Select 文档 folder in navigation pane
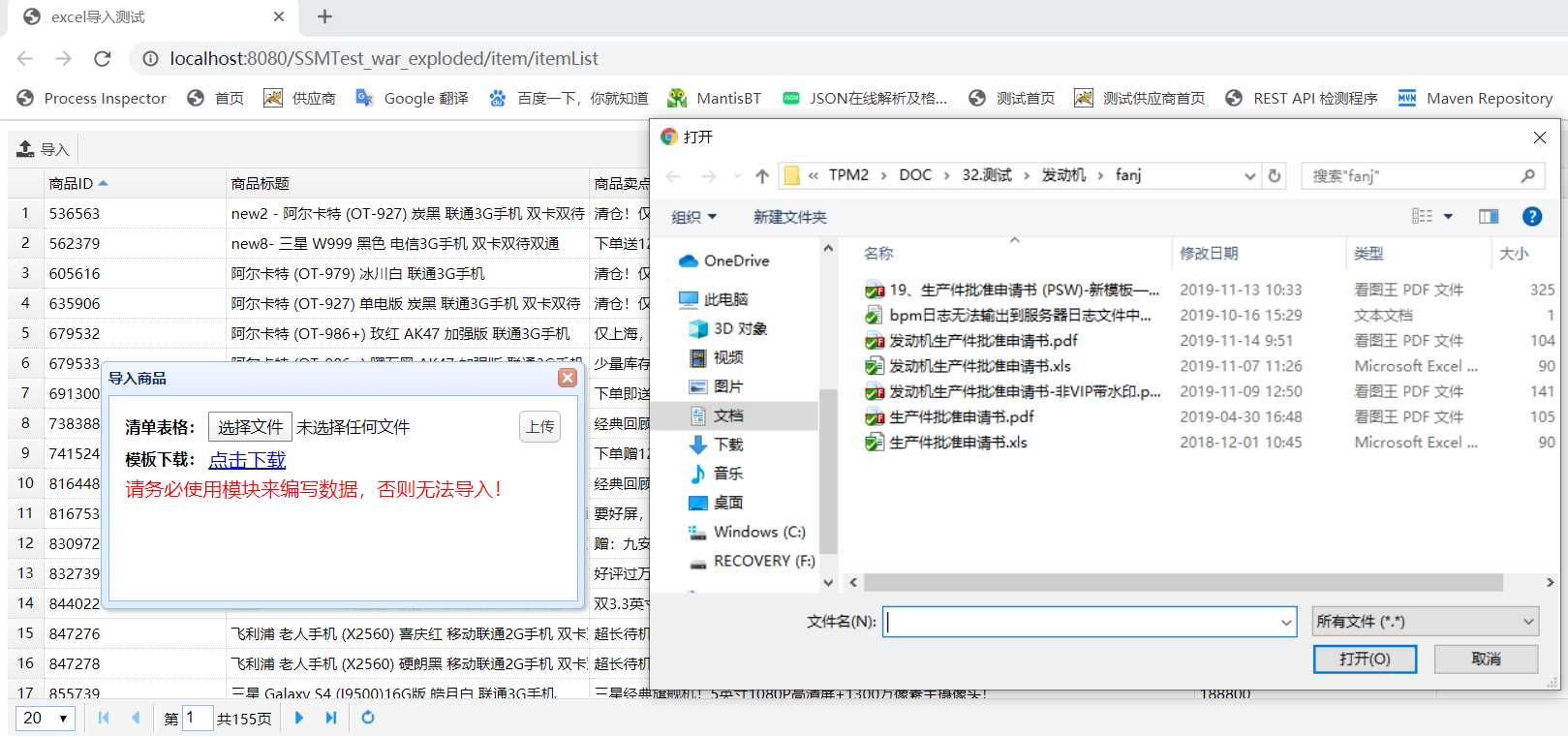 pyautogui.click(x=716, y=415)
